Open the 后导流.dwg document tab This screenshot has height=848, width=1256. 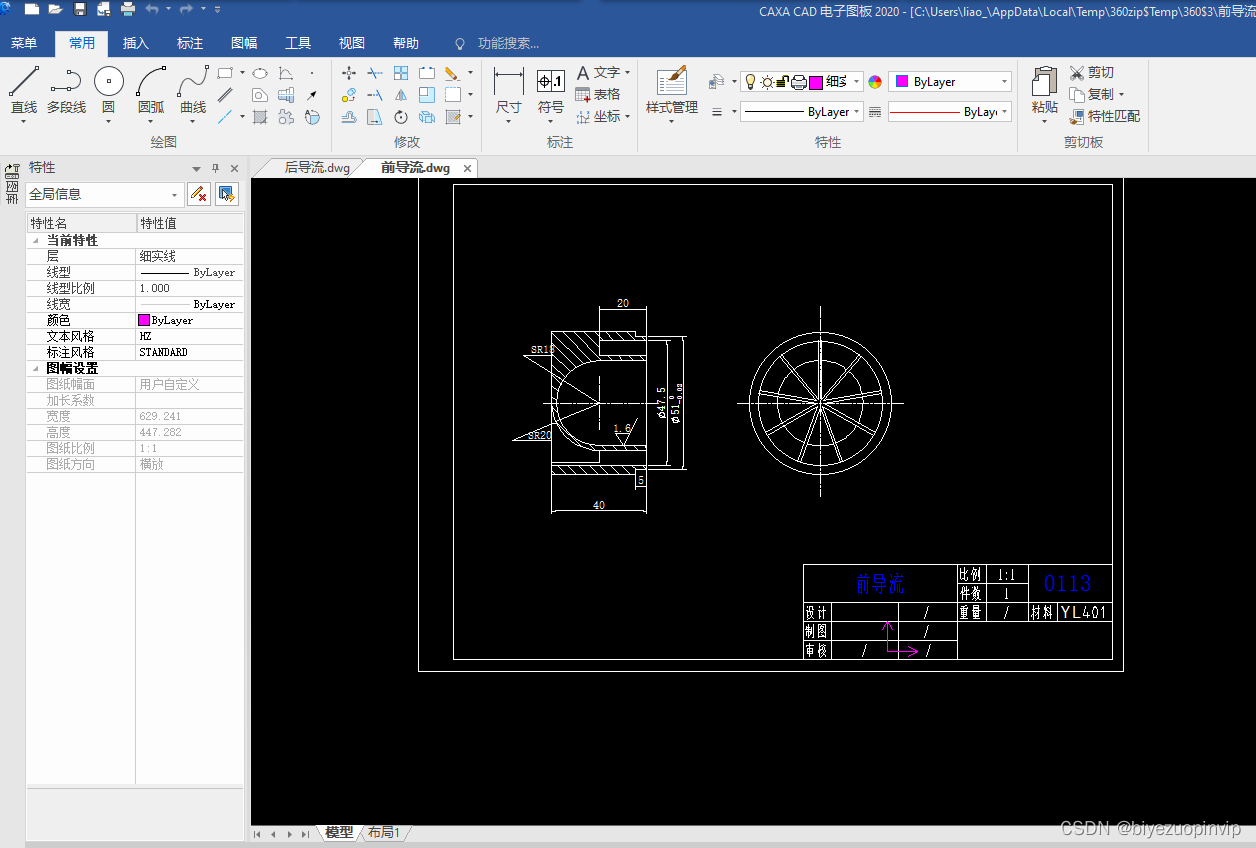[316, 167]
